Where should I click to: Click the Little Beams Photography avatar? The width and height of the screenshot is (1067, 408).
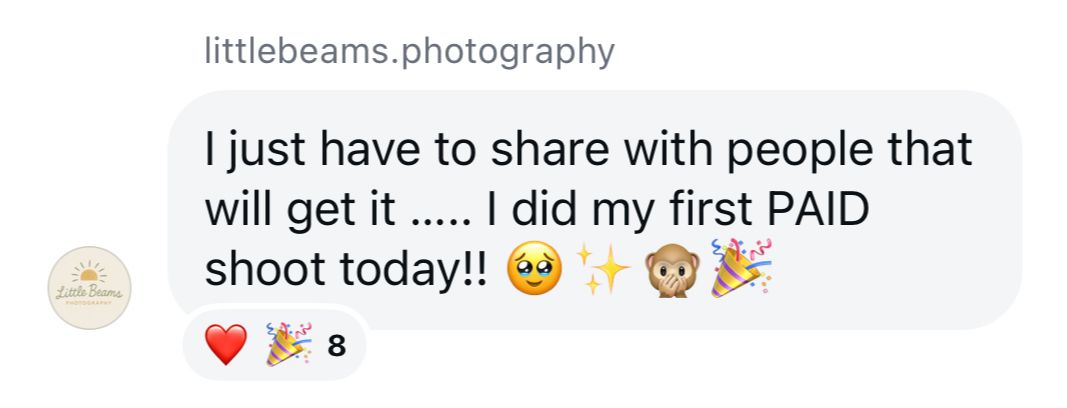pyautogui.click(x=90, y=289)
